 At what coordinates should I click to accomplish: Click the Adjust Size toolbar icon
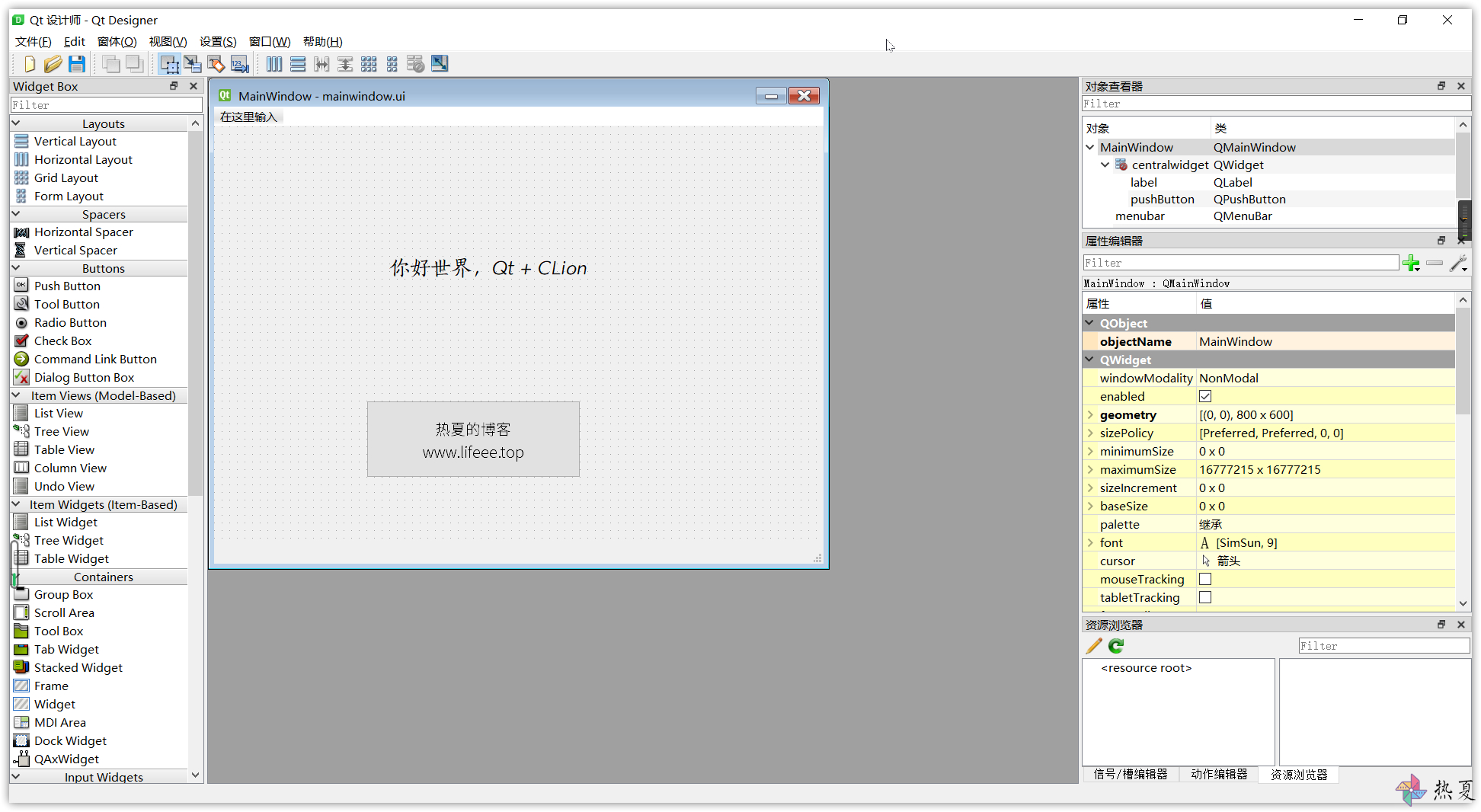pyautogui.click(x=440, y=64)
